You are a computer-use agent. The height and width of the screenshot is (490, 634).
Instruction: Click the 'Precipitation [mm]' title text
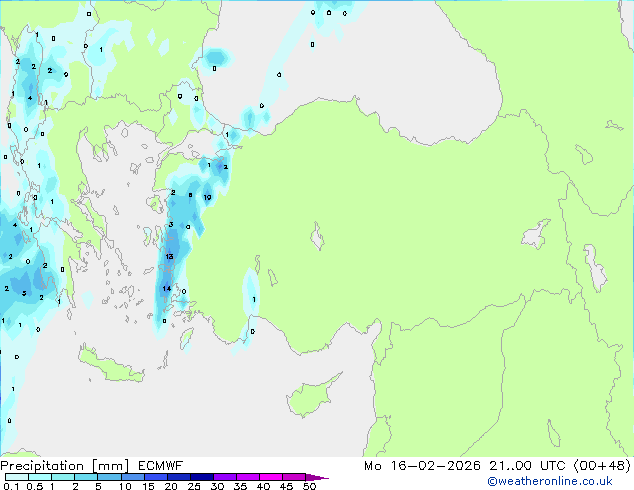64,466
